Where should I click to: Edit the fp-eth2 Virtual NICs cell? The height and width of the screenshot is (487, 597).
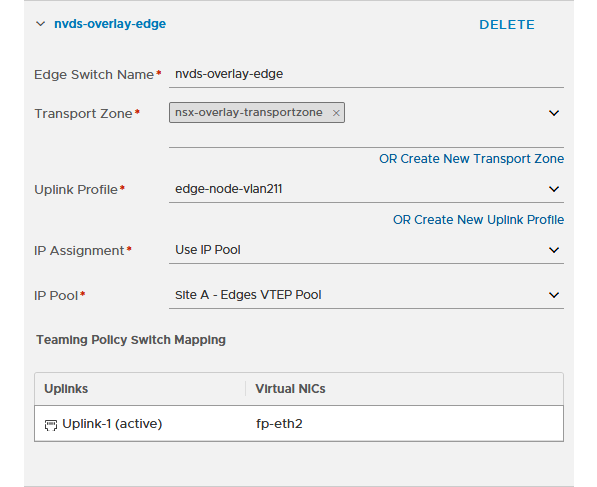tap(279, 424)
